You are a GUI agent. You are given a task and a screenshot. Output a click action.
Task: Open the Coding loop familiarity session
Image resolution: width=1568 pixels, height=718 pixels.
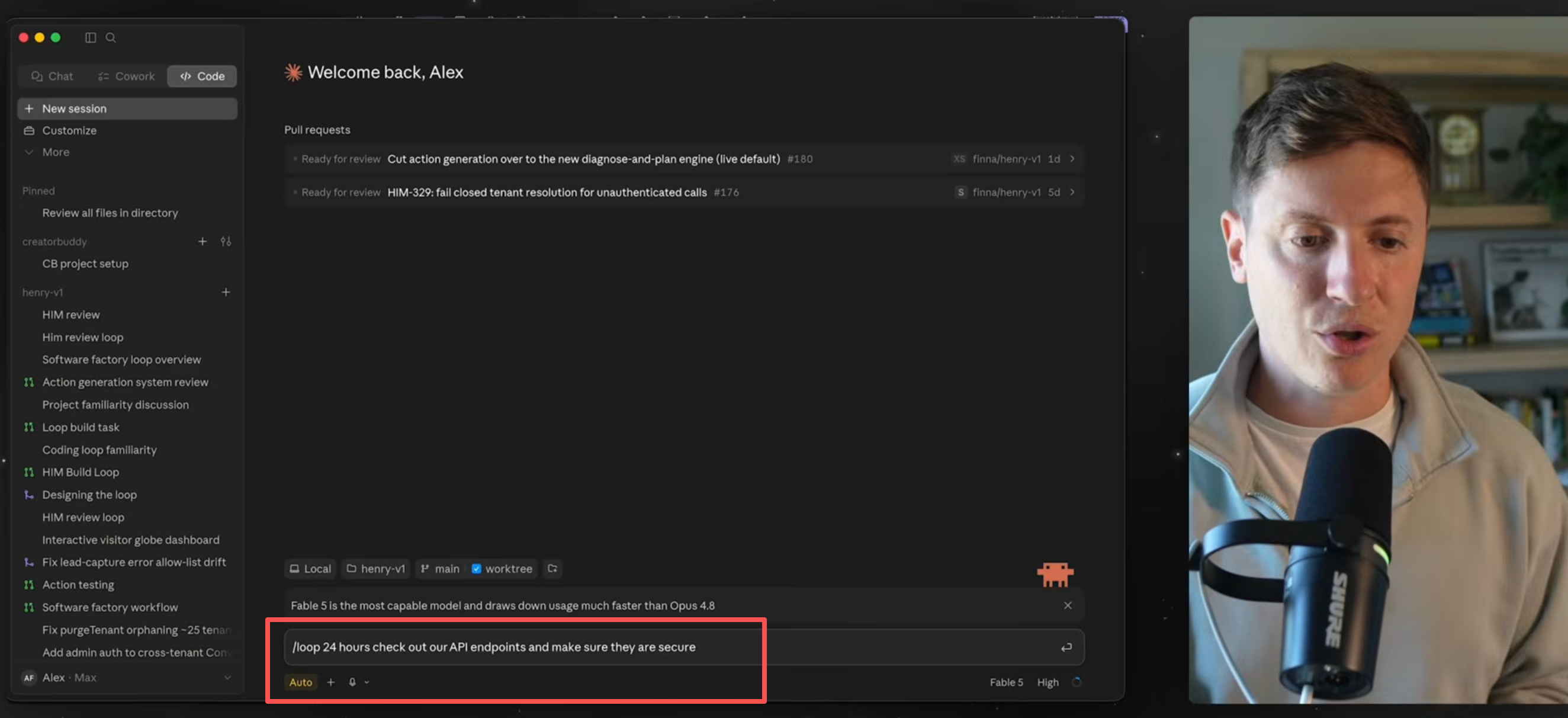coord(99,450)
